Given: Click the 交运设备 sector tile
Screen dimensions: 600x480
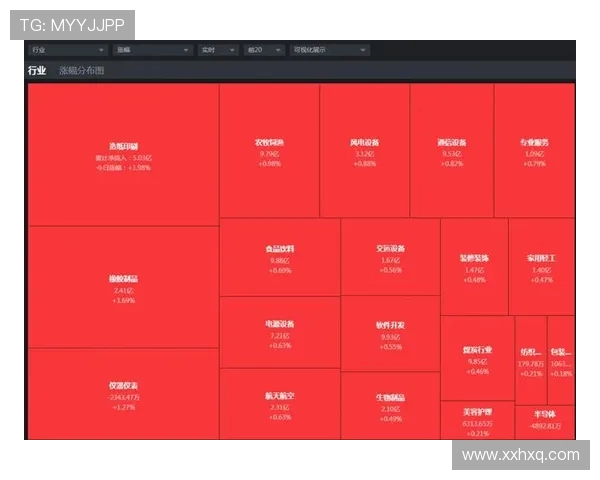Looking at the screenshot, I should 390,257.
